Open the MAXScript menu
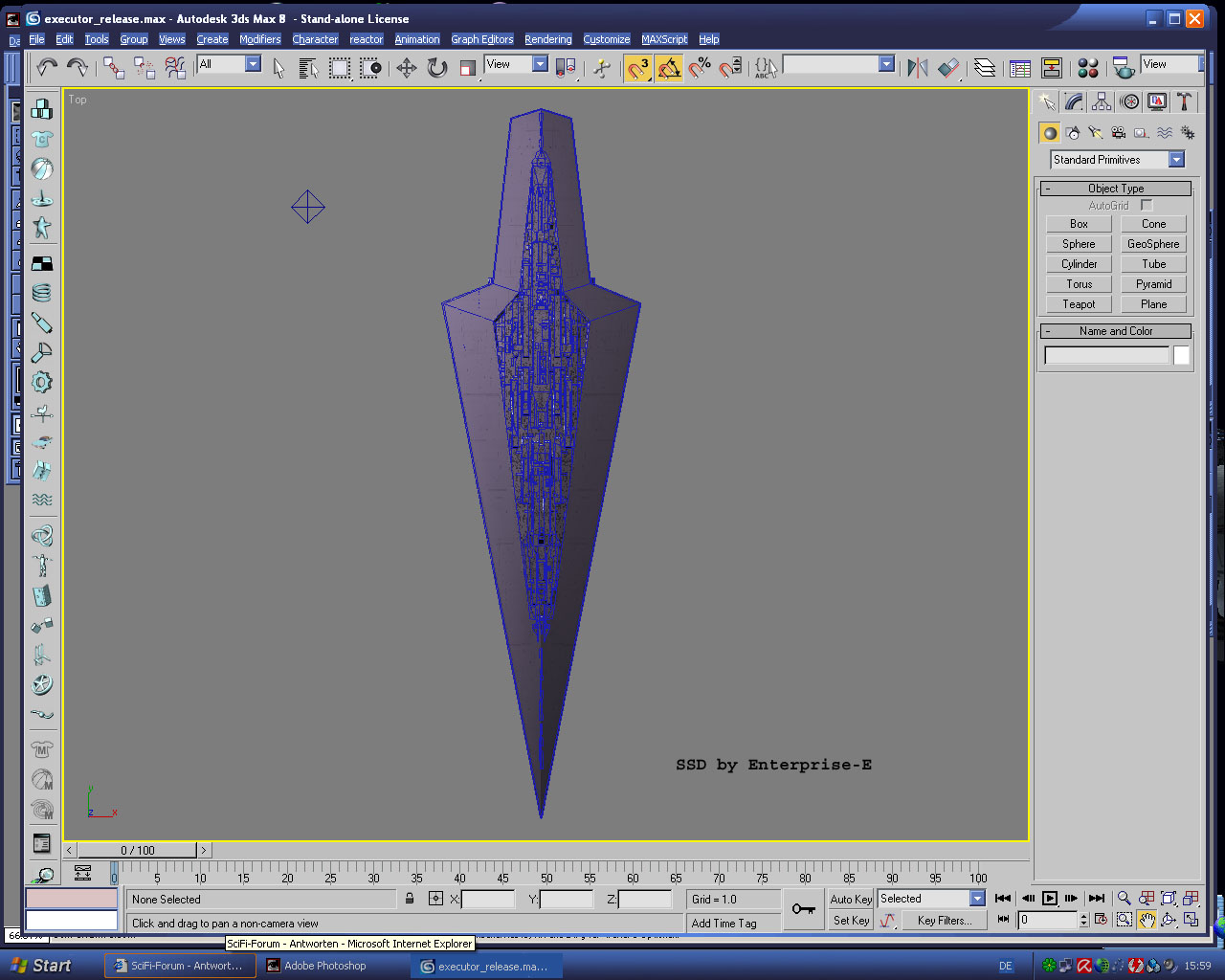The image size is (1225, 980). tap(664, 39)
